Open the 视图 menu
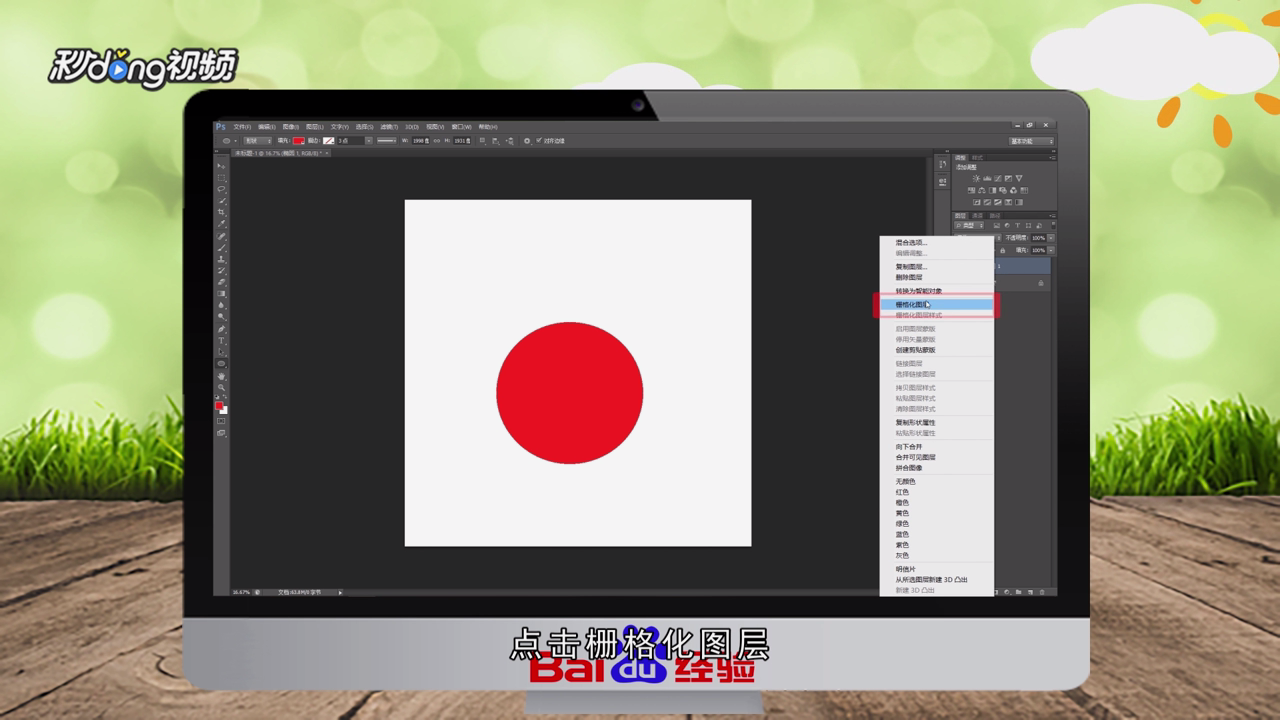This screenshot has height=720, width=1280. pyautogui.click(x=435, y=127)
